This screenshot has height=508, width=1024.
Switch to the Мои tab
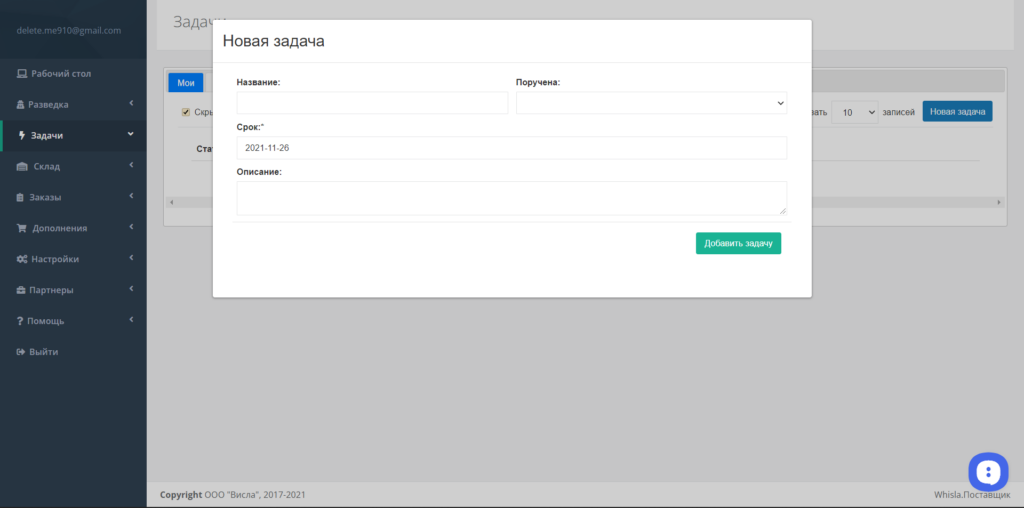tap(186, 83)
